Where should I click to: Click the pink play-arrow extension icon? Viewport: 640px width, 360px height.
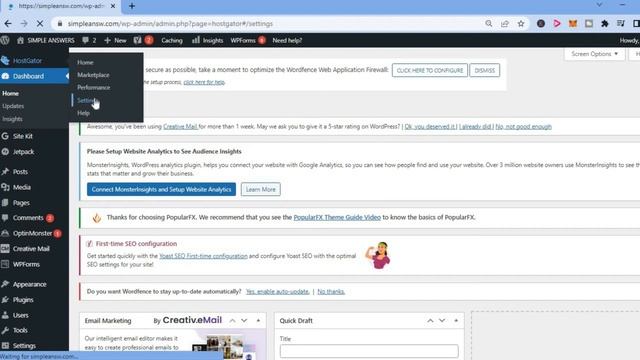point(557,24)
